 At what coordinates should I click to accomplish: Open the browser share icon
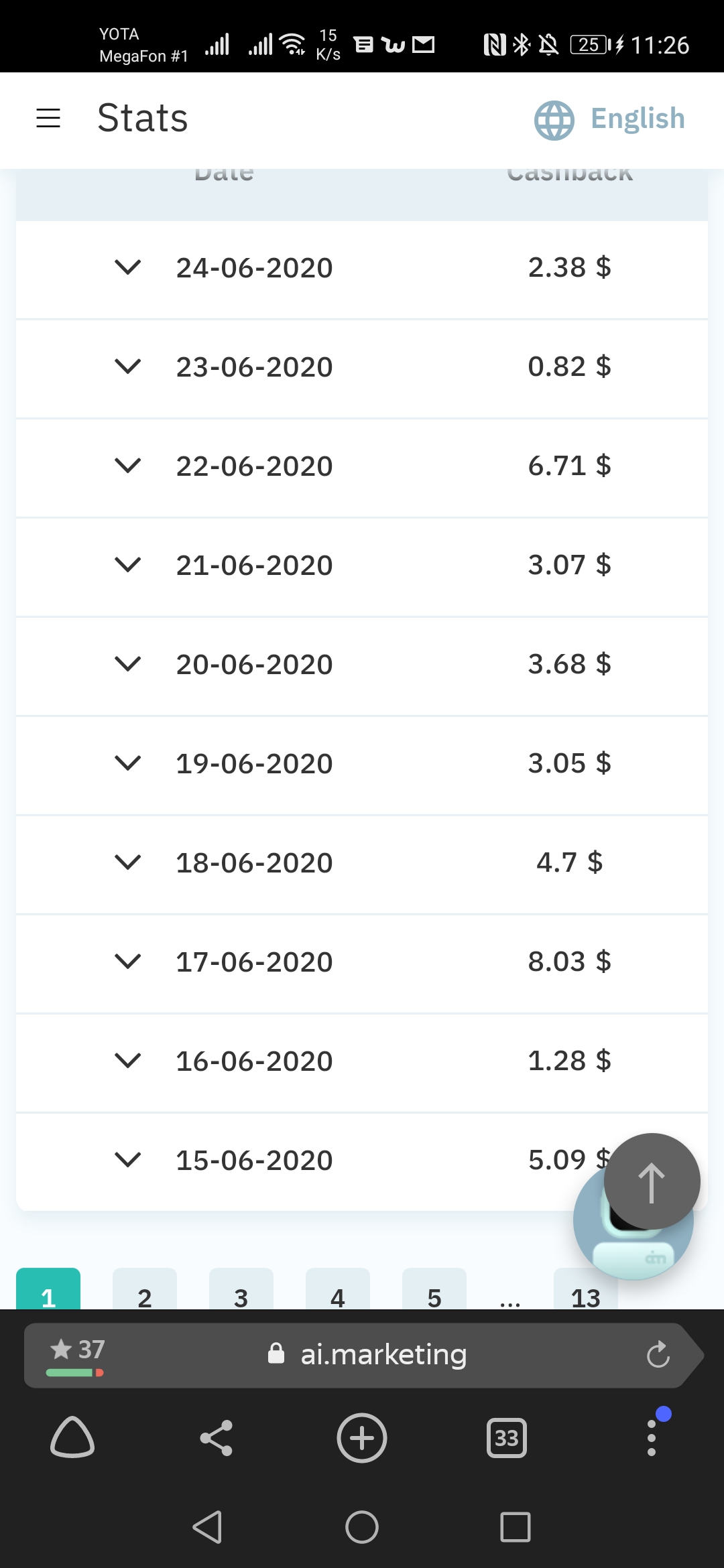tap(217, 1438)
